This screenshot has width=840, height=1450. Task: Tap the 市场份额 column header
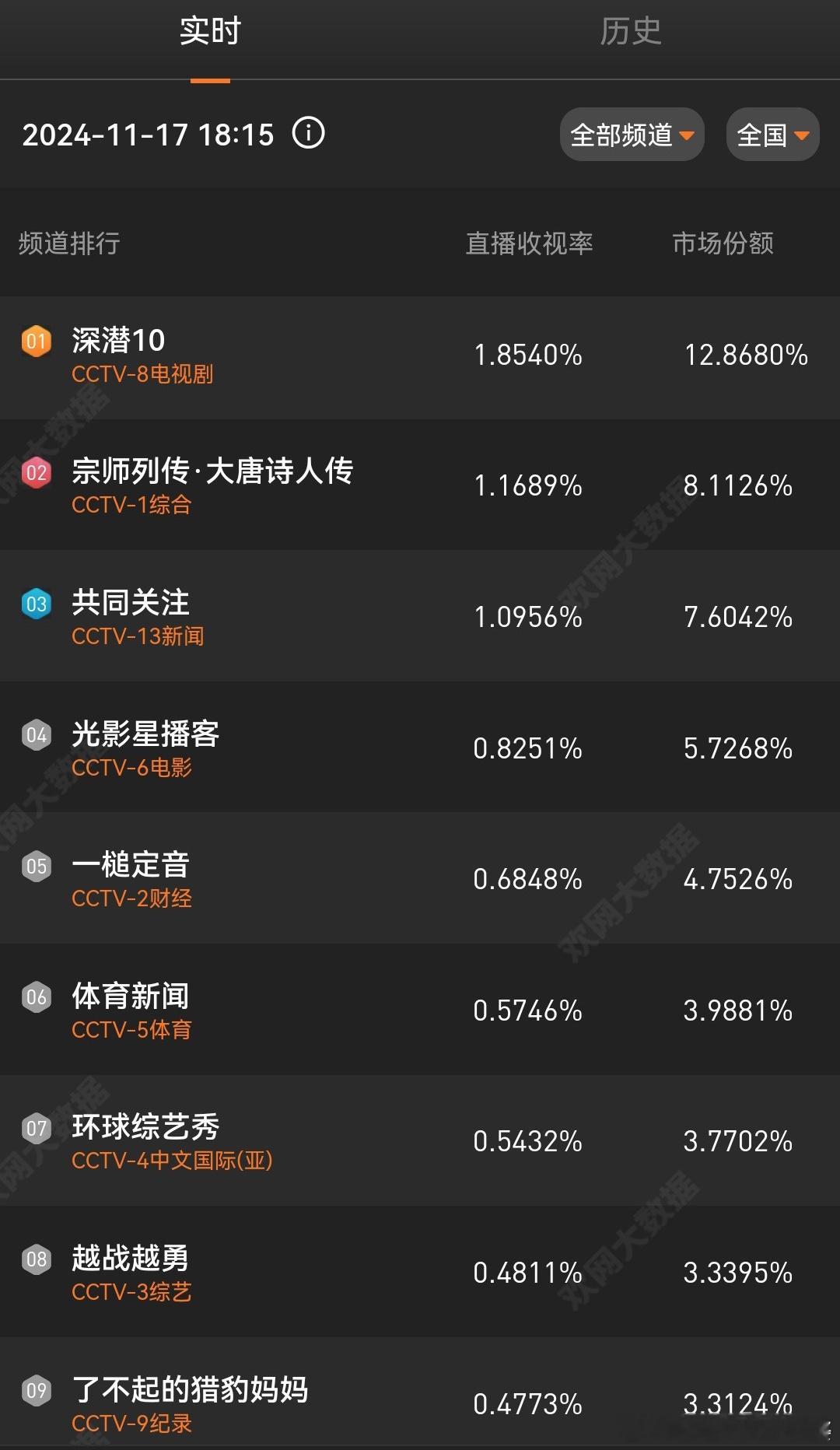click(x=723, y=243)
